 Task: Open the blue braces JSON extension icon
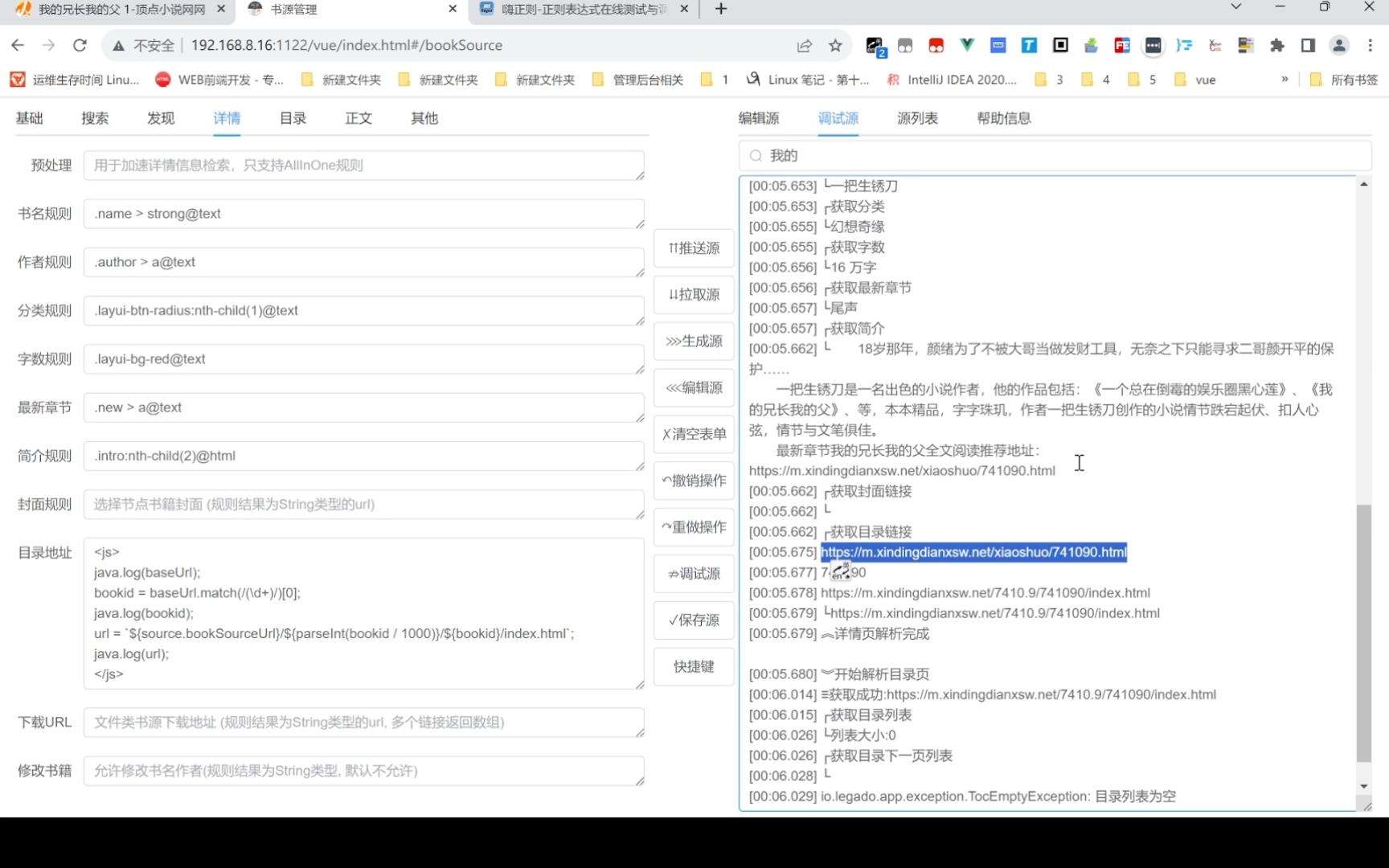1184,46
